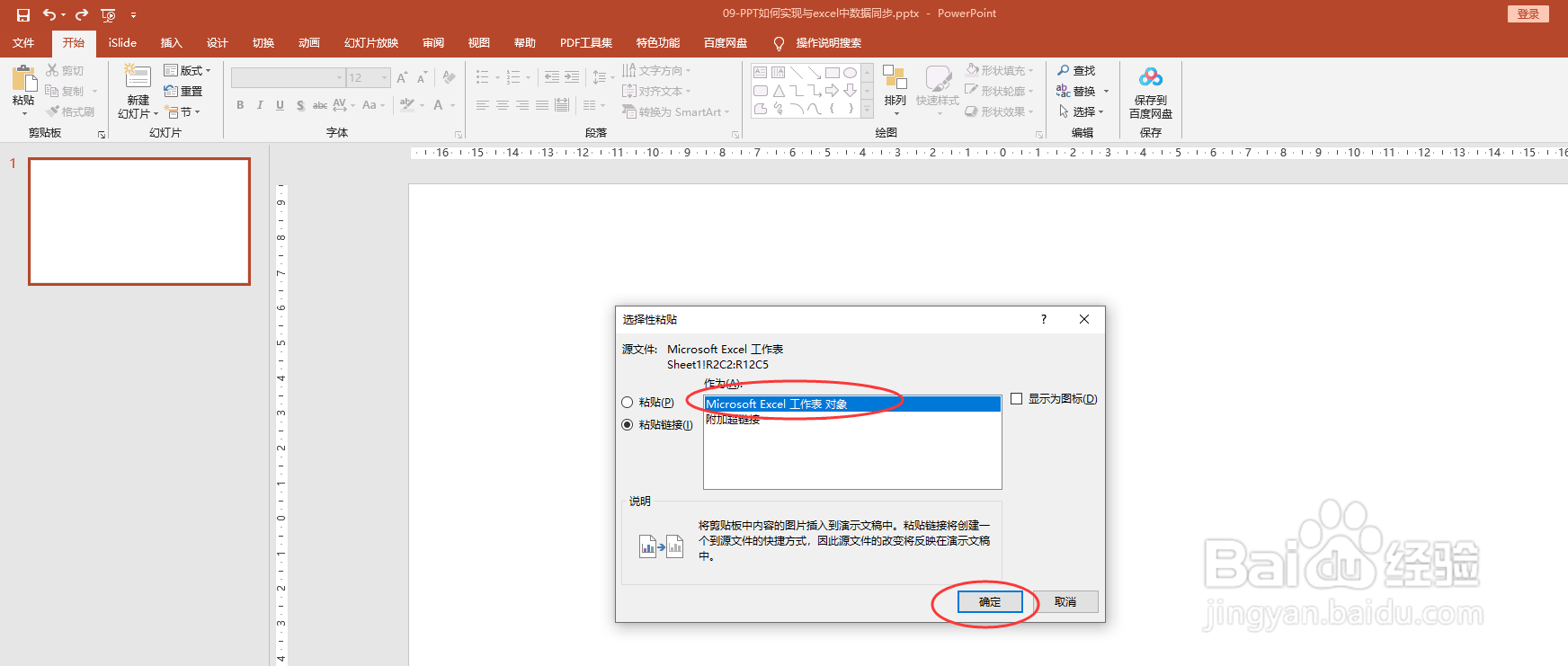Click the Cut scissors icon
1568x666 pixels.
point(52,70)
